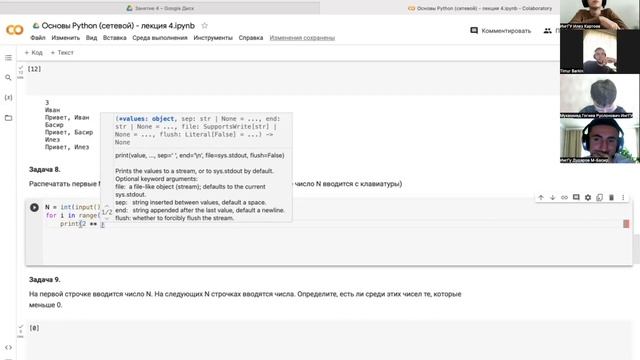Open the Инструменты menu

[x=213, y=38]
